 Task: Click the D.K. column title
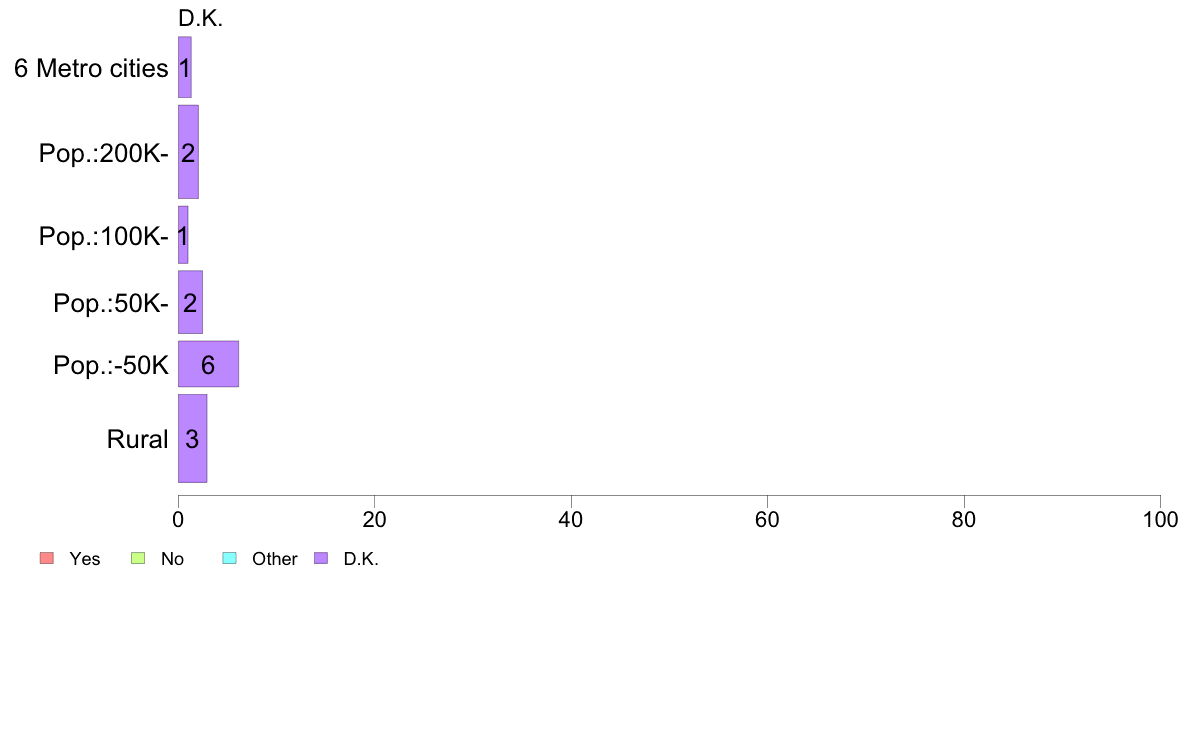[x=200, y=19]
